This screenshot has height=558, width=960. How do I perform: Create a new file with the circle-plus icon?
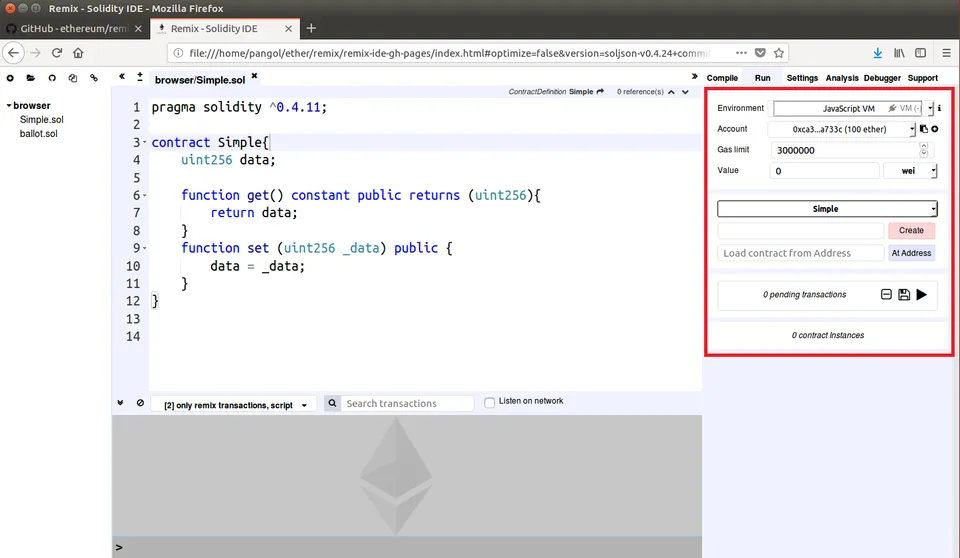[x=10, y=78]
